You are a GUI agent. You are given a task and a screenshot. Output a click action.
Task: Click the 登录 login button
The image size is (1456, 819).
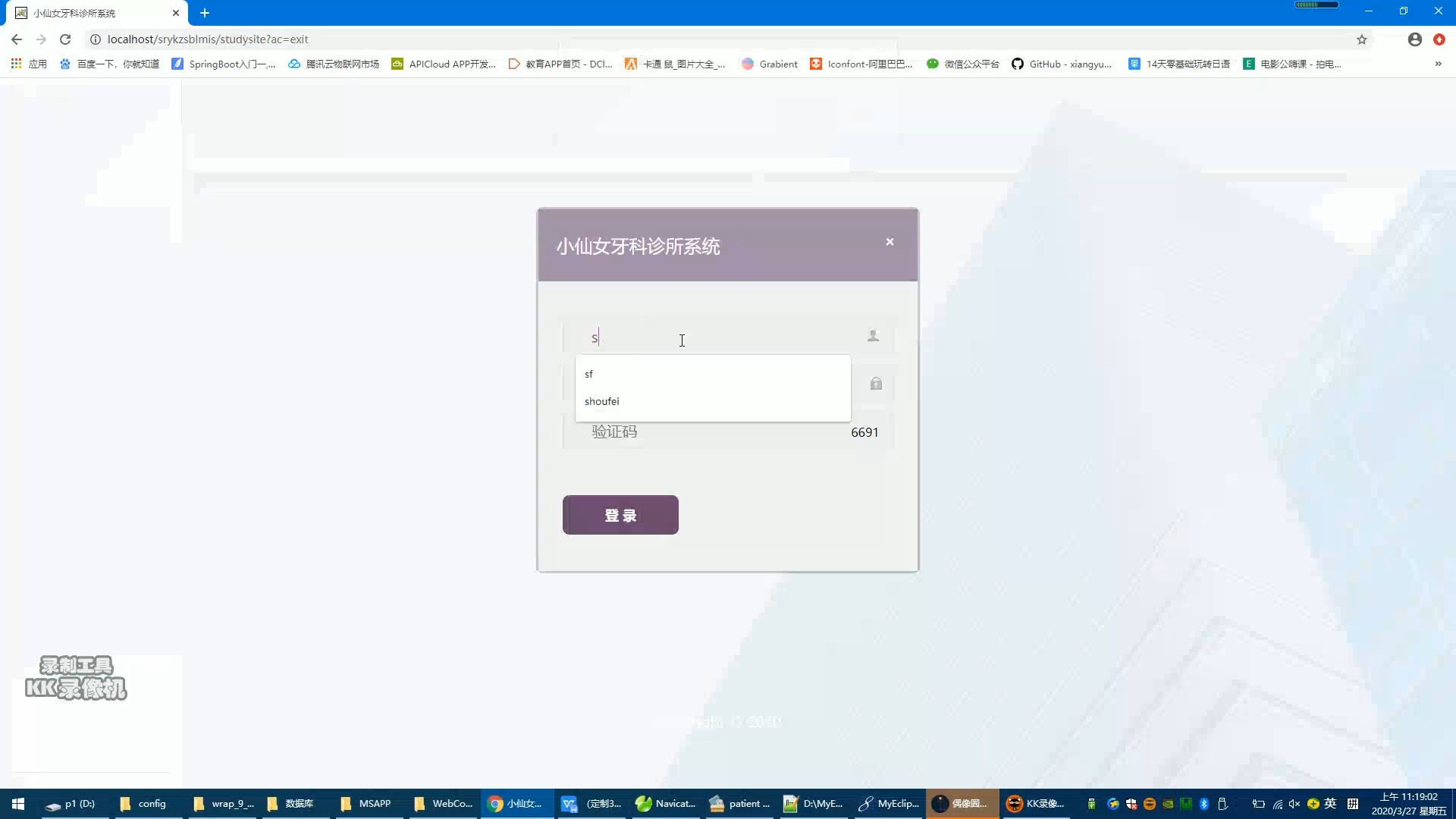620,514
